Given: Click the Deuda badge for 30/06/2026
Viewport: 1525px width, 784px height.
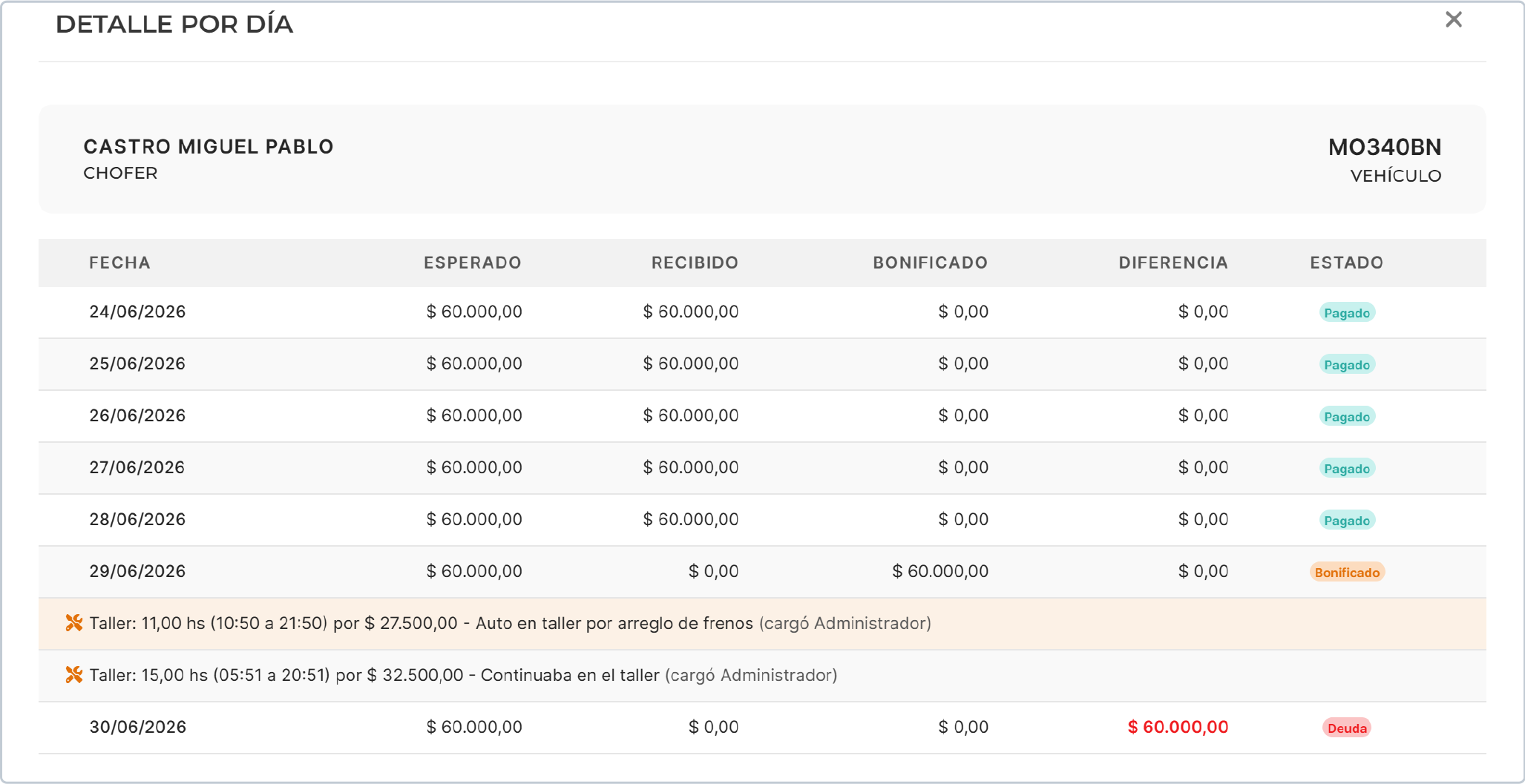Looking at the screenshot, I should (x=1347, y=728).
